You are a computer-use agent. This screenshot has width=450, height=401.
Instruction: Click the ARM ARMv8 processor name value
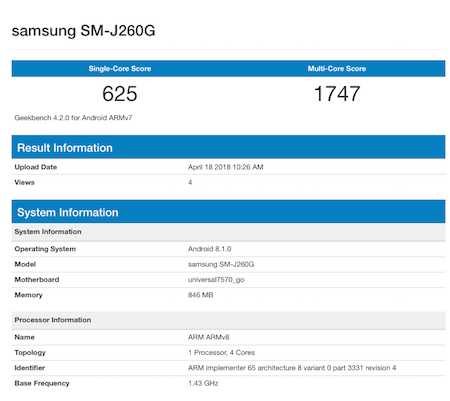(209, 337)
